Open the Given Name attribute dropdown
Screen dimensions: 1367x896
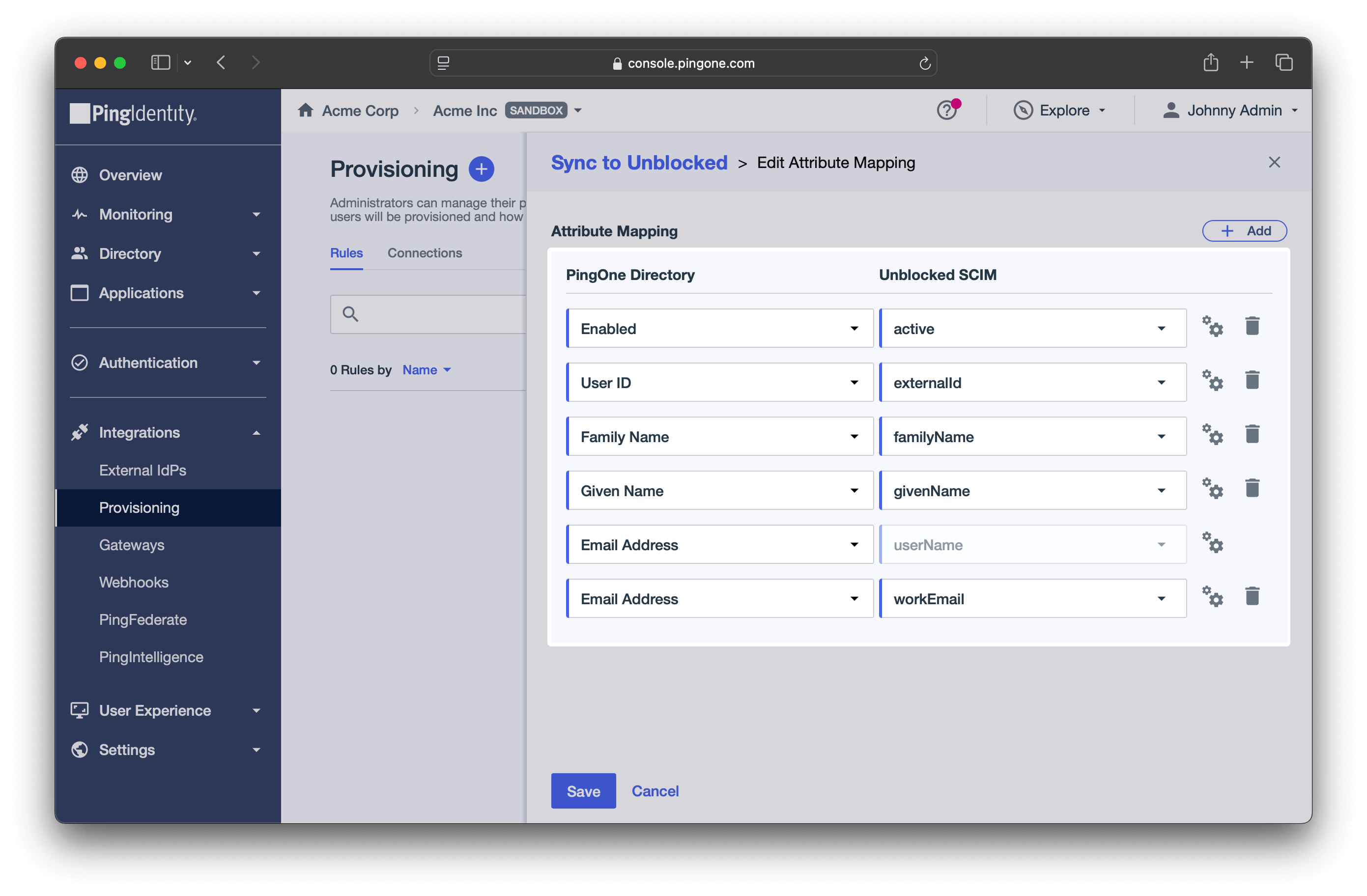click(720, 491)
